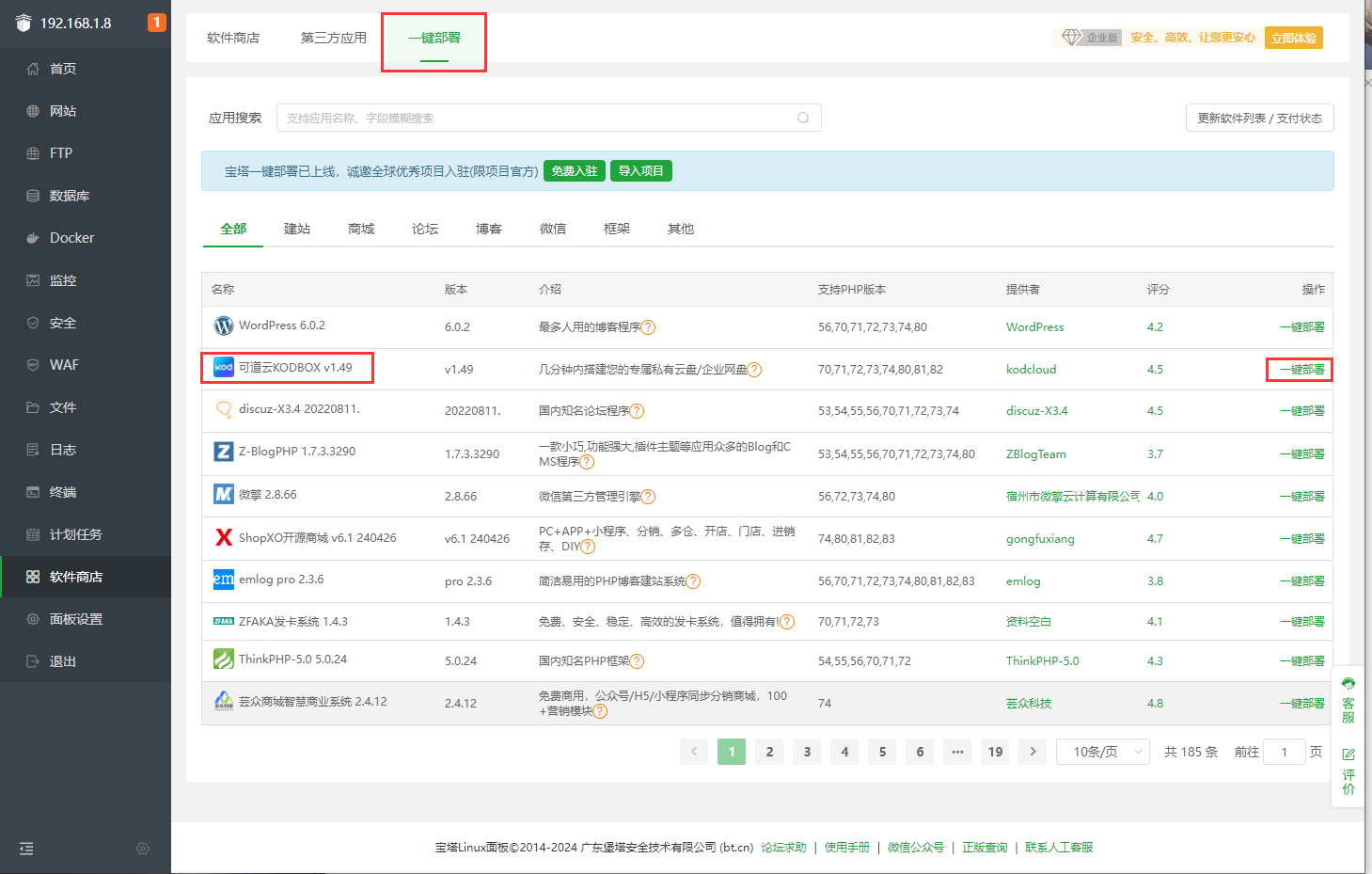Click the 免费入驻 green button
This screenshot has height=874, width=1372.
[575, 171]
